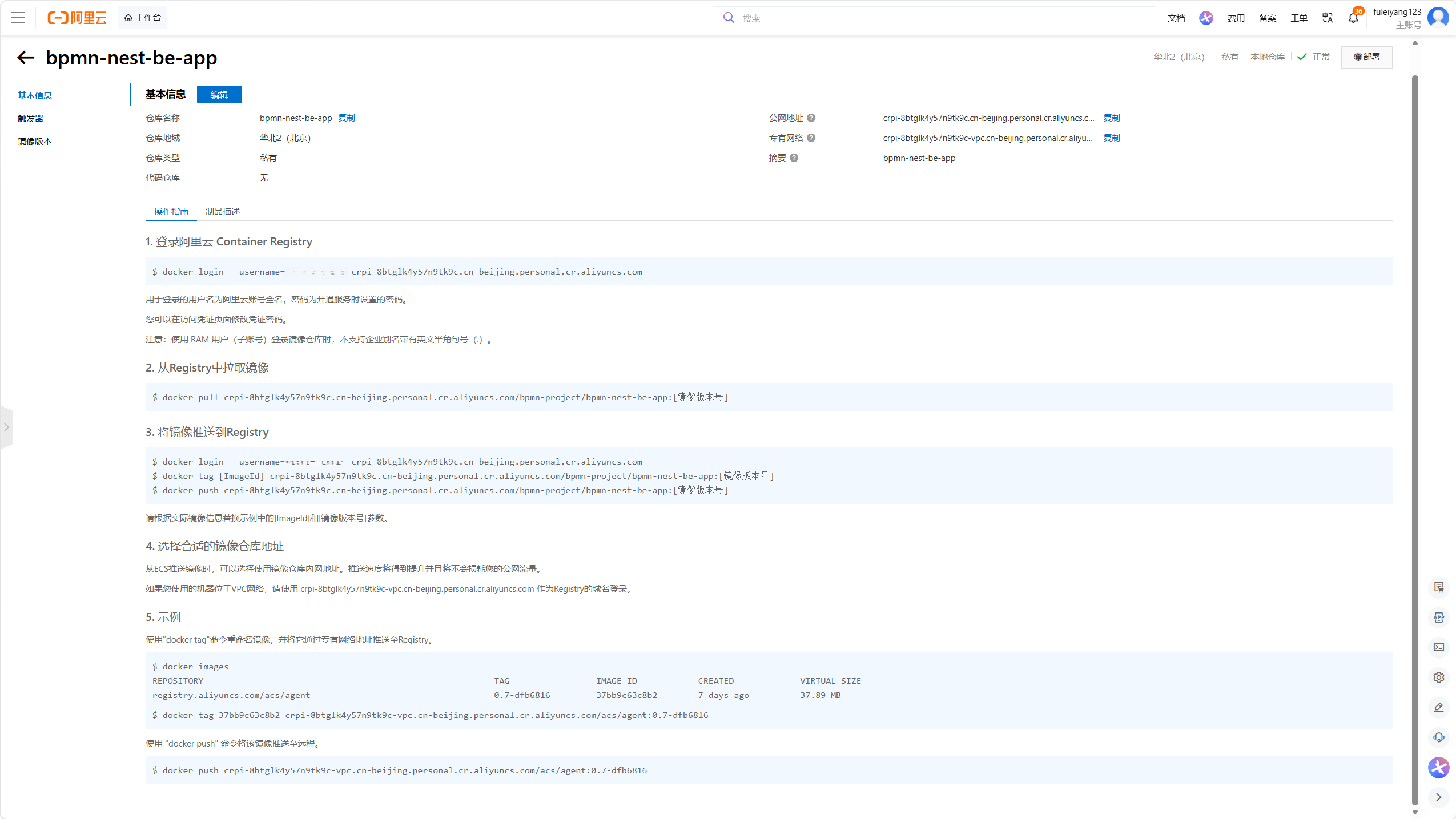This screenshot has height=819, width=1456.
Task: Switch to the 操作指南 tab
Action: point(171,211)
